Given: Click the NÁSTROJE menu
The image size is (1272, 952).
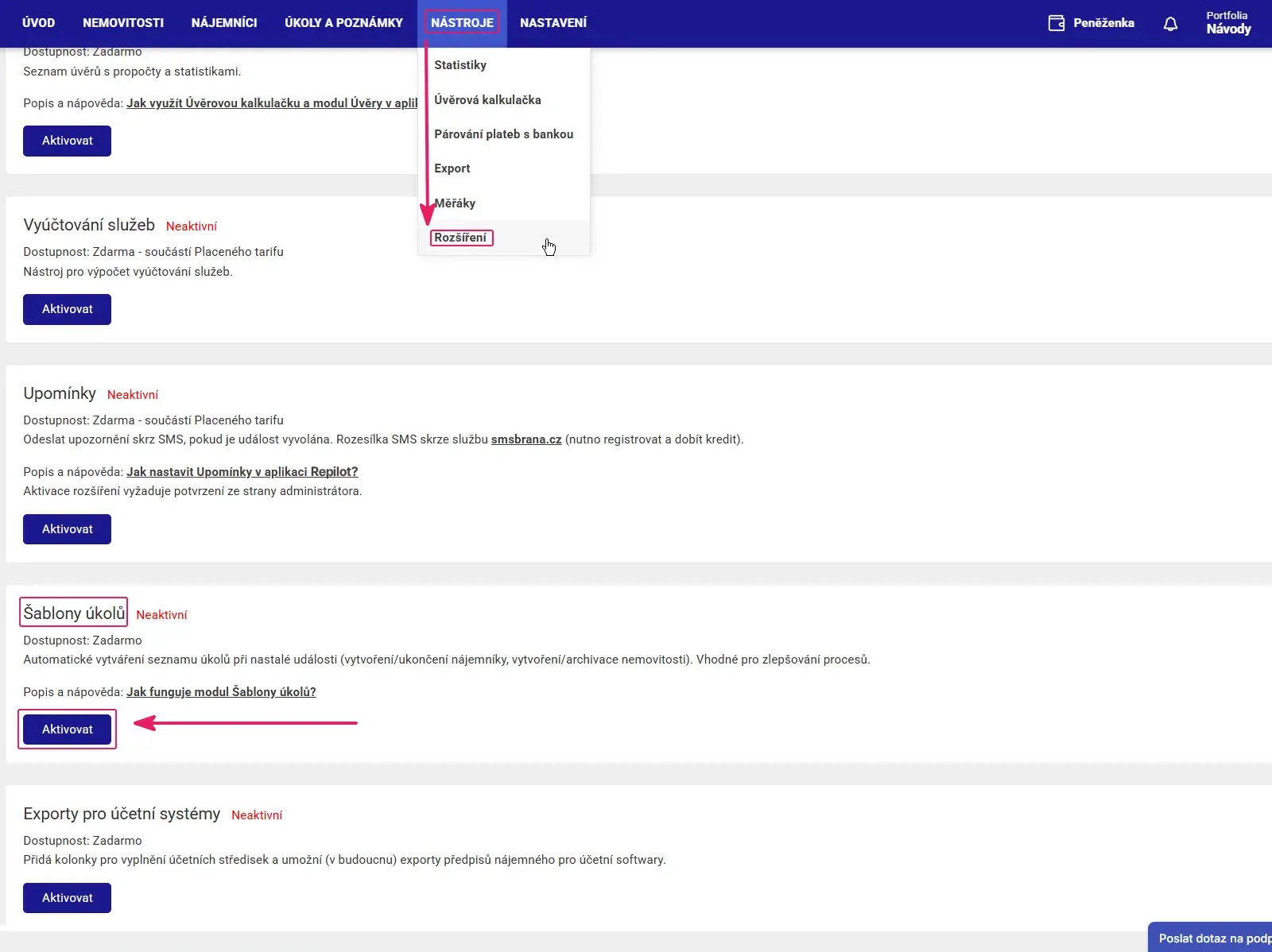Looking at the screenshot, I should (x=462, y=23).
